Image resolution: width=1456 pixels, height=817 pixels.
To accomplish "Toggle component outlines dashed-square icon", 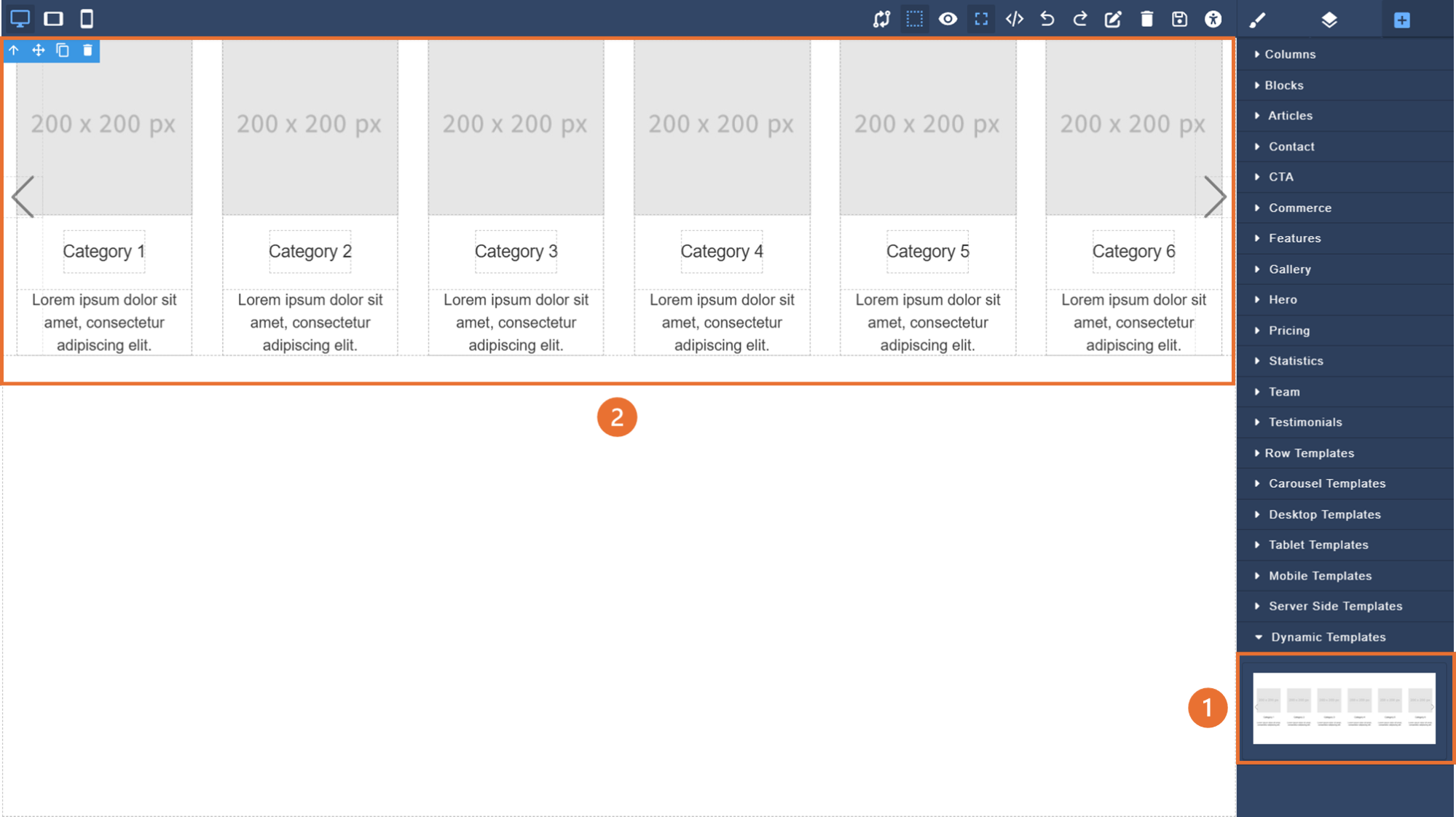I will 914,19.
